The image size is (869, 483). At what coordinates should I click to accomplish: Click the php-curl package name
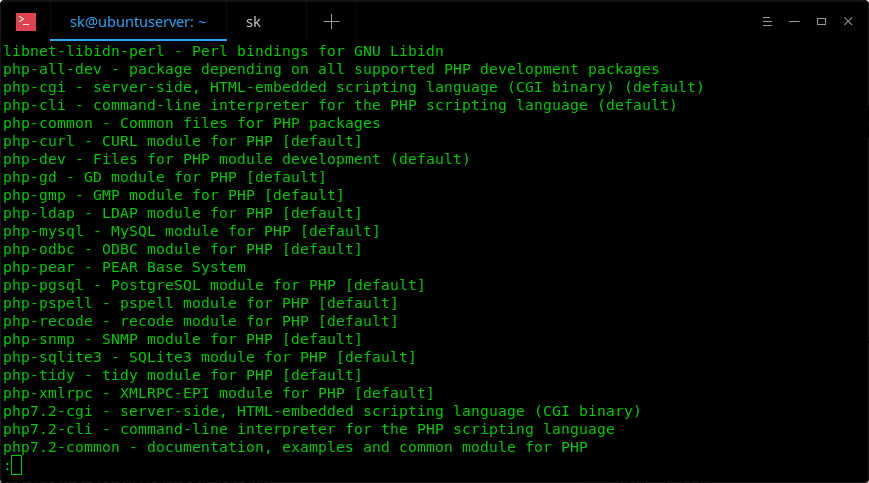[x=34, y=141]
